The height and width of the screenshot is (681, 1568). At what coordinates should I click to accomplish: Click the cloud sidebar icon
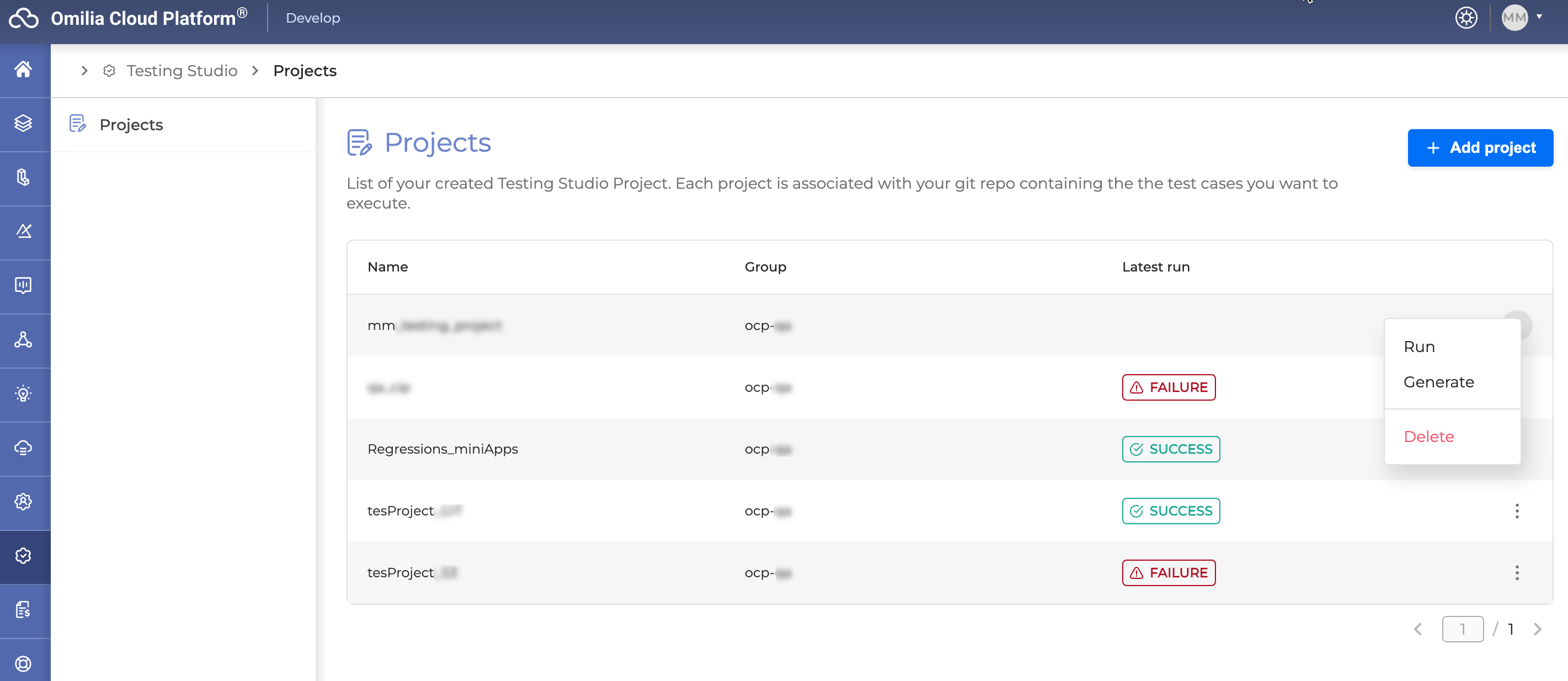click(23, 448)
